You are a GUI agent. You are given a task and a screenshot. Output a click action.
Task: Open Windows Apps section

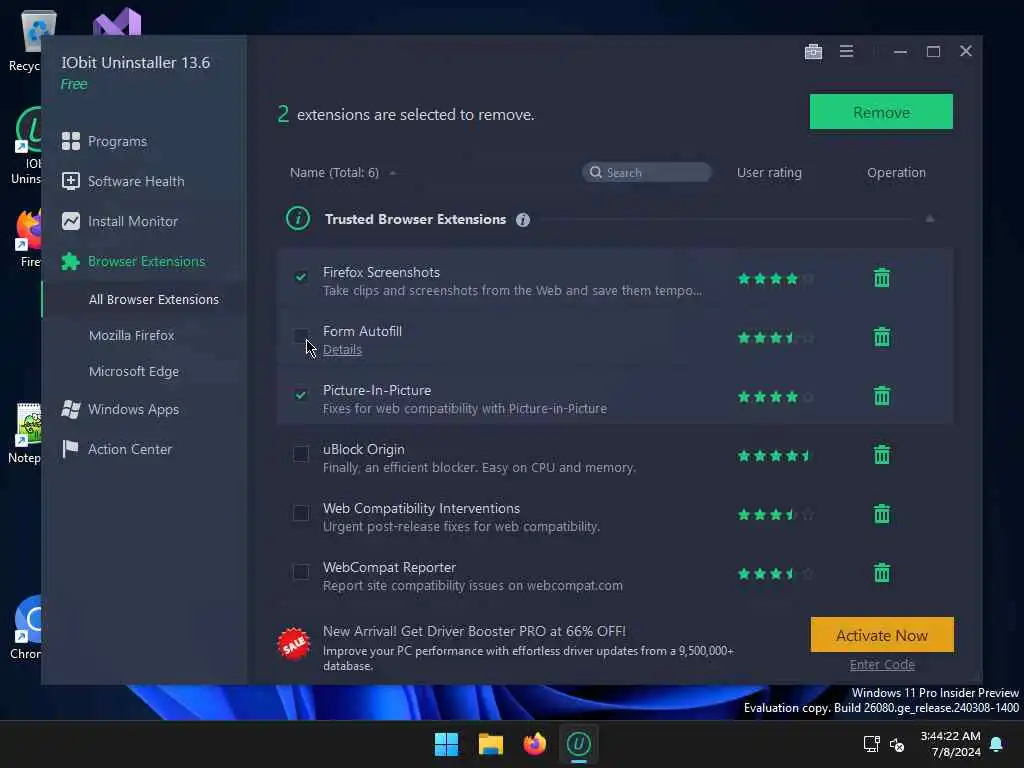(133, 409)
